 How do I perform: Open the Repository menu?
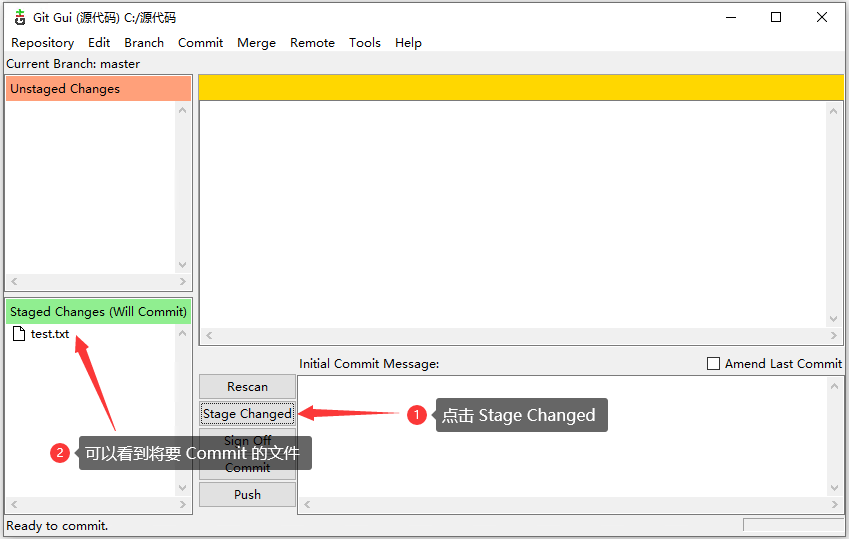click(x=42, y=43)
